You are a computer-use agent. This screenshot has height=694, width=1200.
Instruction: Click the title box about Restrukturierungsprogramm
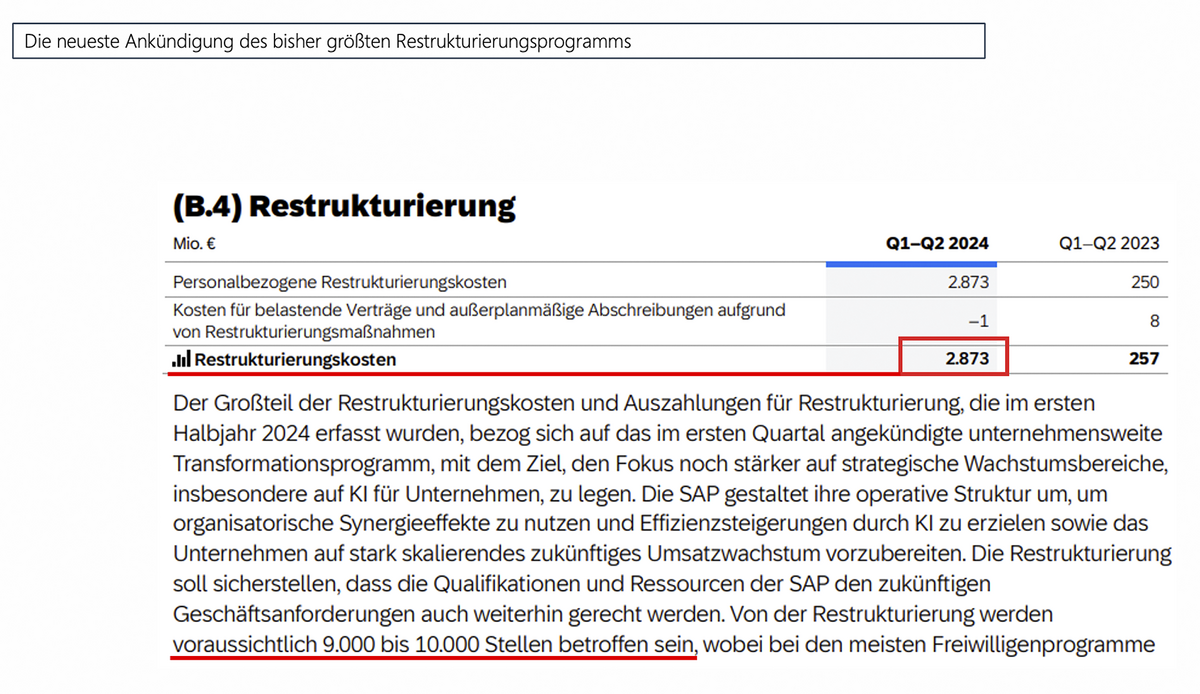click(498, 42)
